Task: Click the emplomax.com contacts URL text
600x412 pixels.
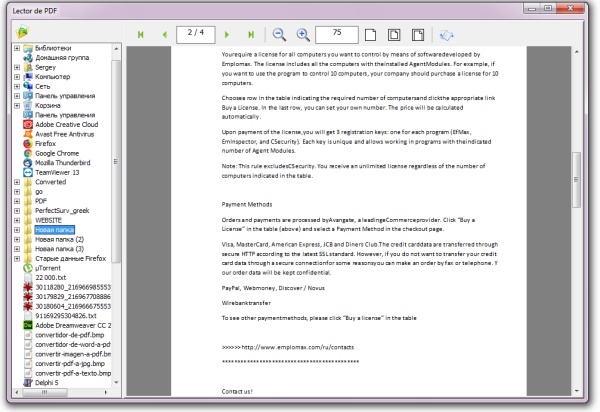Action: [x=298, y=347]
